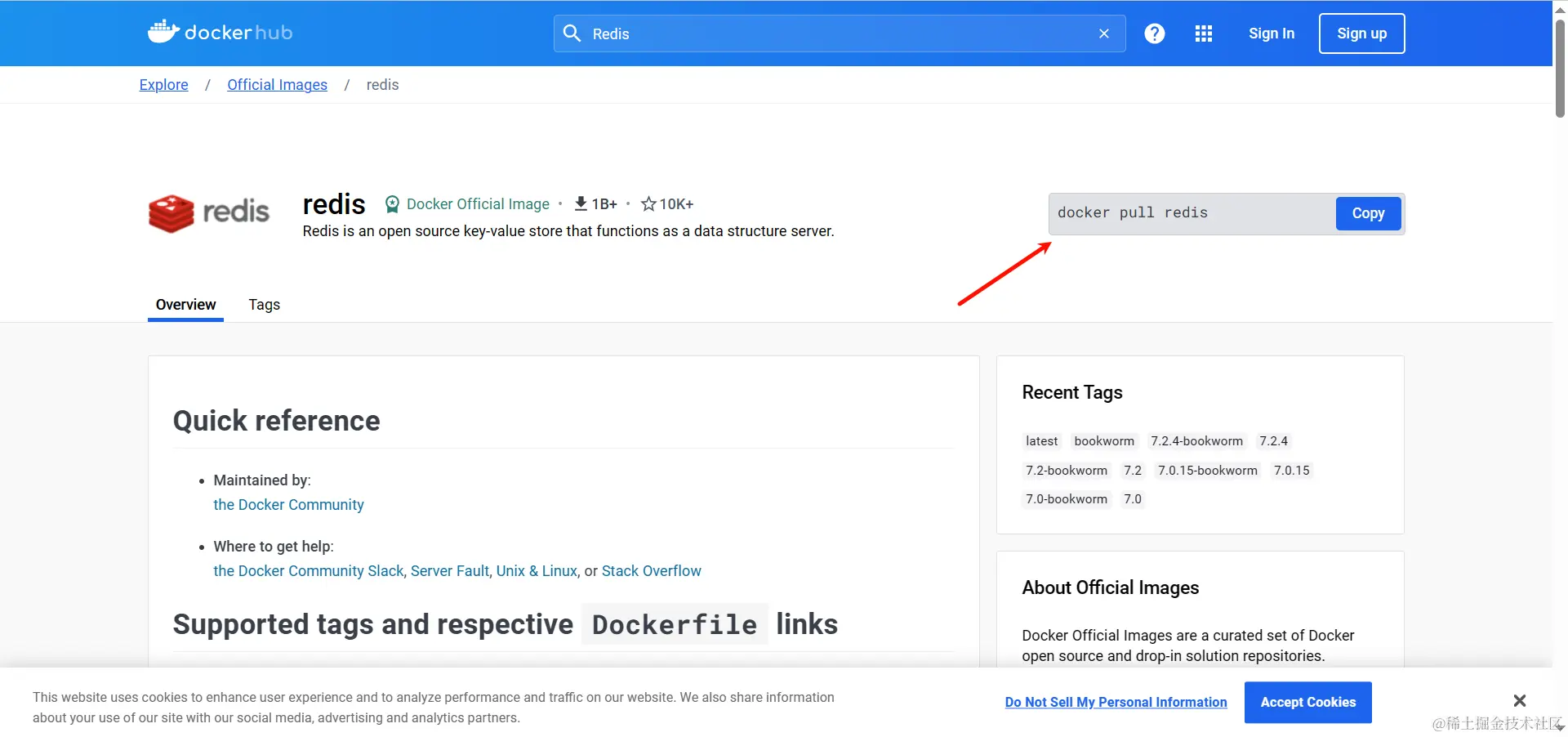Screen dimensions: 1568x737
Task: Open the Docker Community Slack link
Action: (309, 571)
